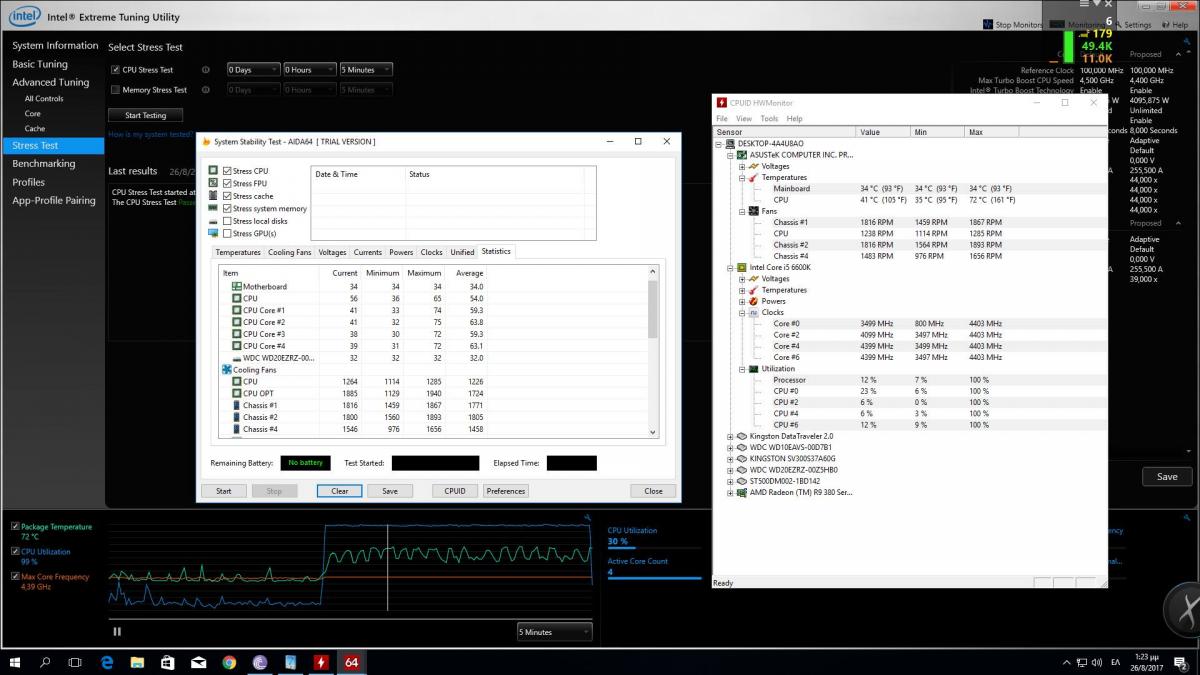Click the Intel Core i5 6600K chip icon
This screenshot has width=1200, height=675.
pos(741,268)
